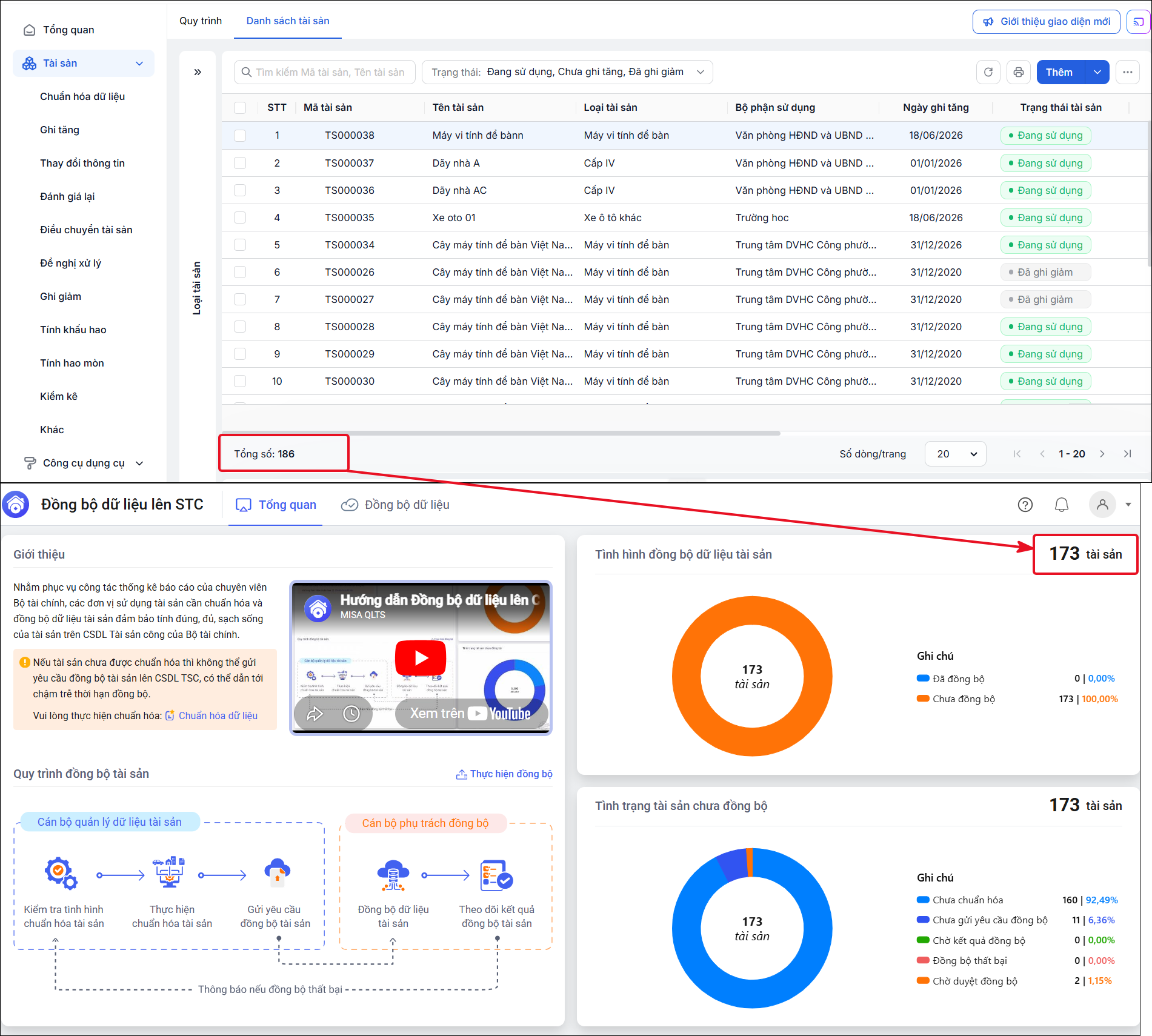This screenshot has height=1036, width=1152.
Task: Open the rows-per-page dropdown showing 20
Action: [x=955, y=454]
